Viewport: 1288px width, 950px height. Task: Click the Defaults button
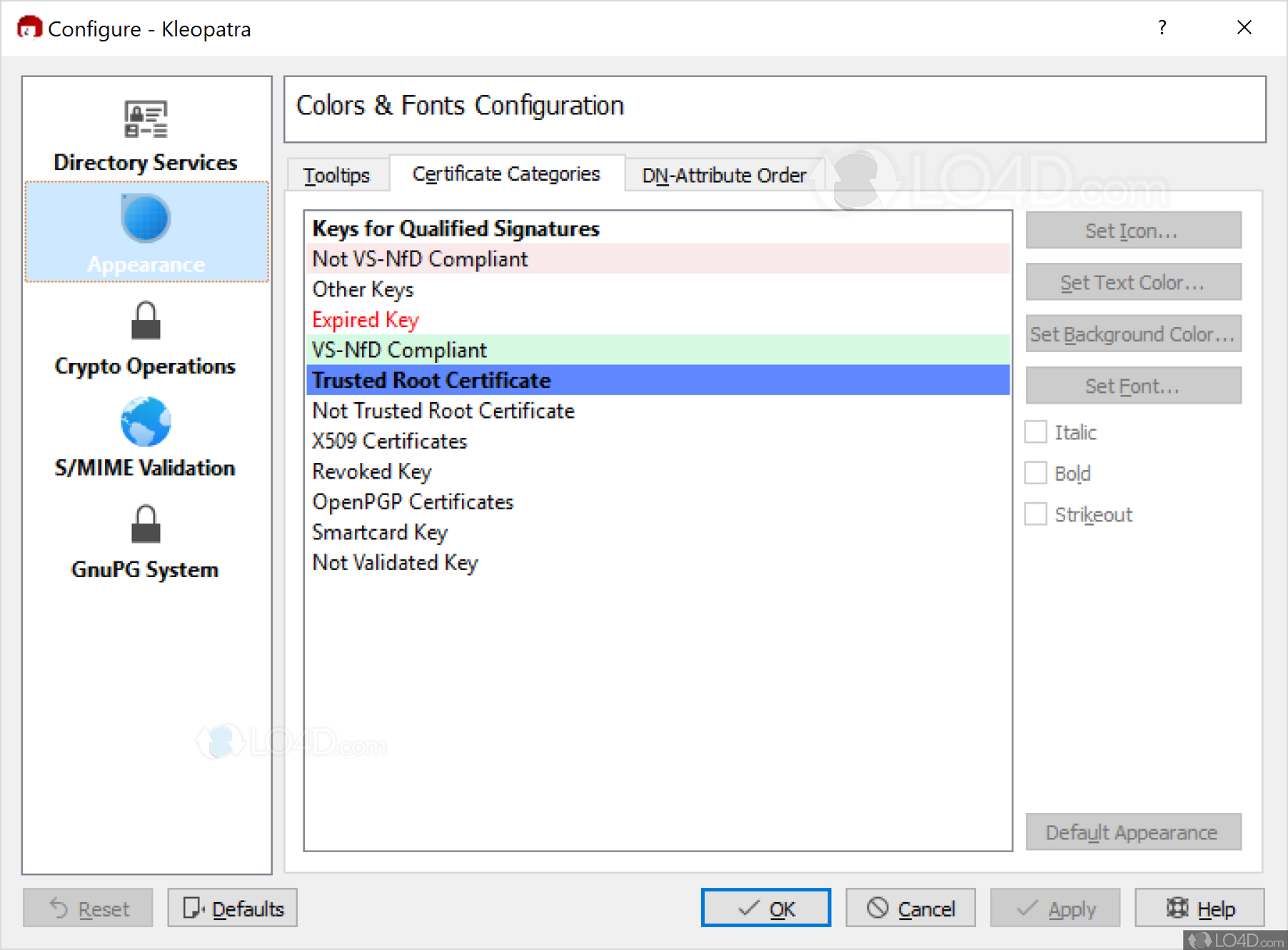233,909
